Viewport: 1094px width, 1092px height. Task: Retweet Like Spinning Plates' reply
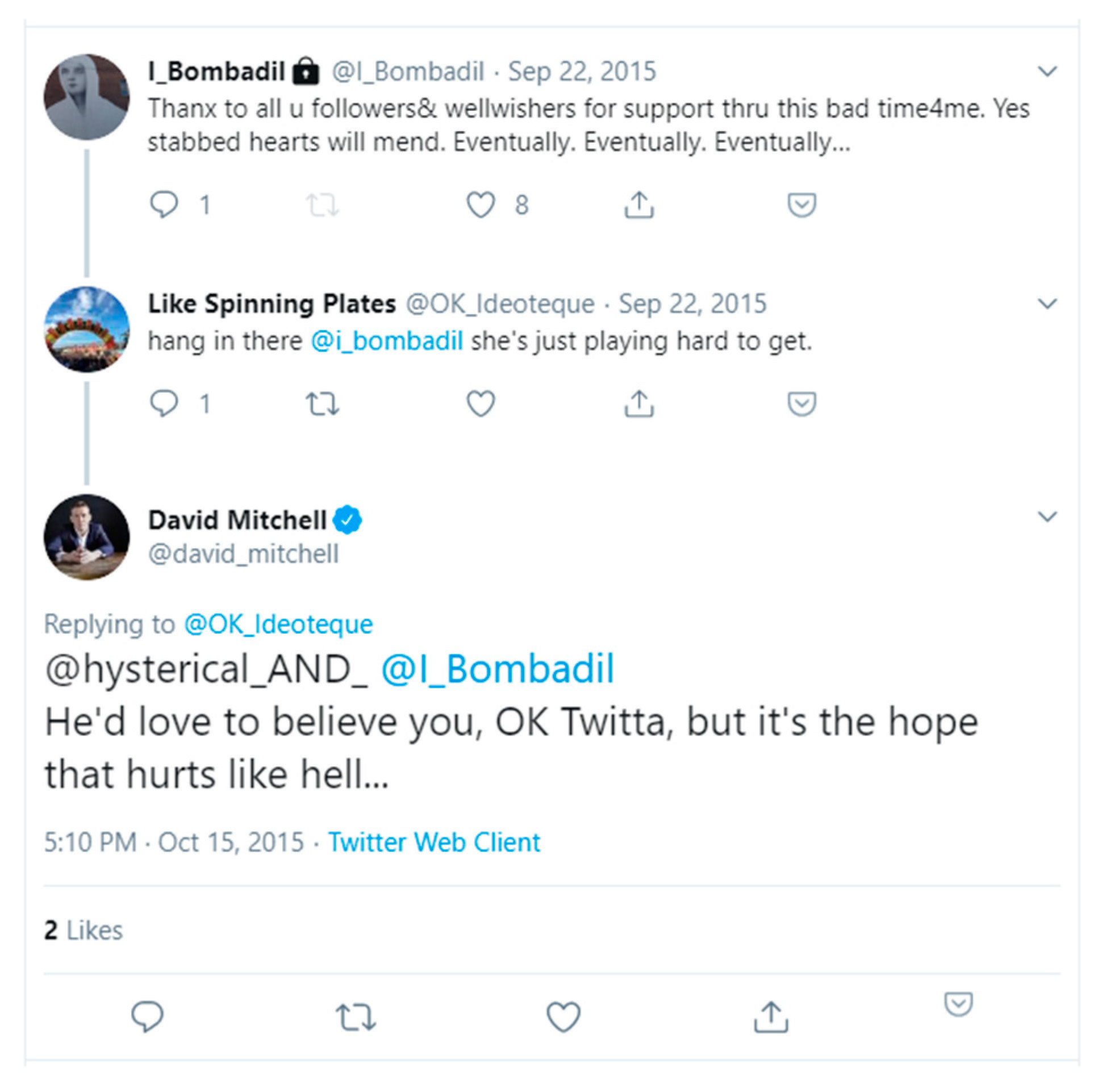322,404
